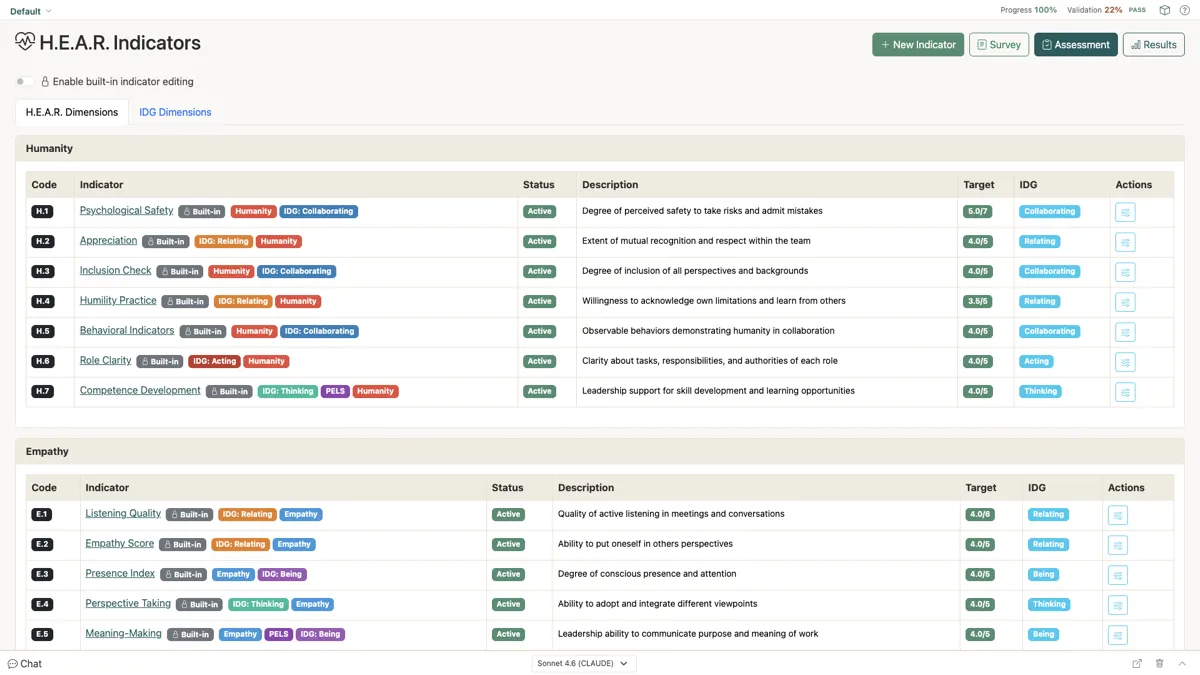Open actions icon for Meaning-Making row

point(1118,635)
